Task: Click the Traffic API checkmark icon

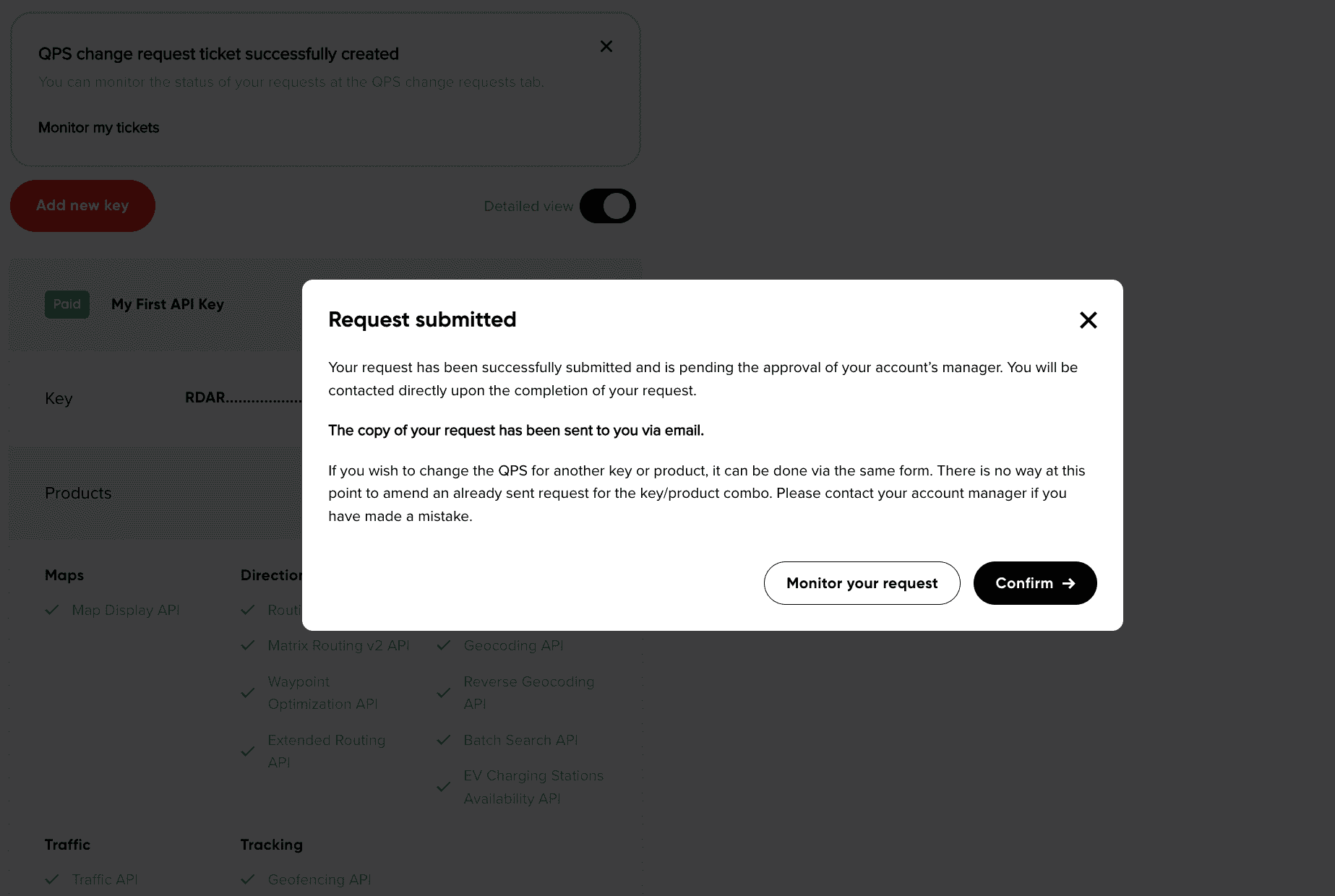Action: click(52, 879)
